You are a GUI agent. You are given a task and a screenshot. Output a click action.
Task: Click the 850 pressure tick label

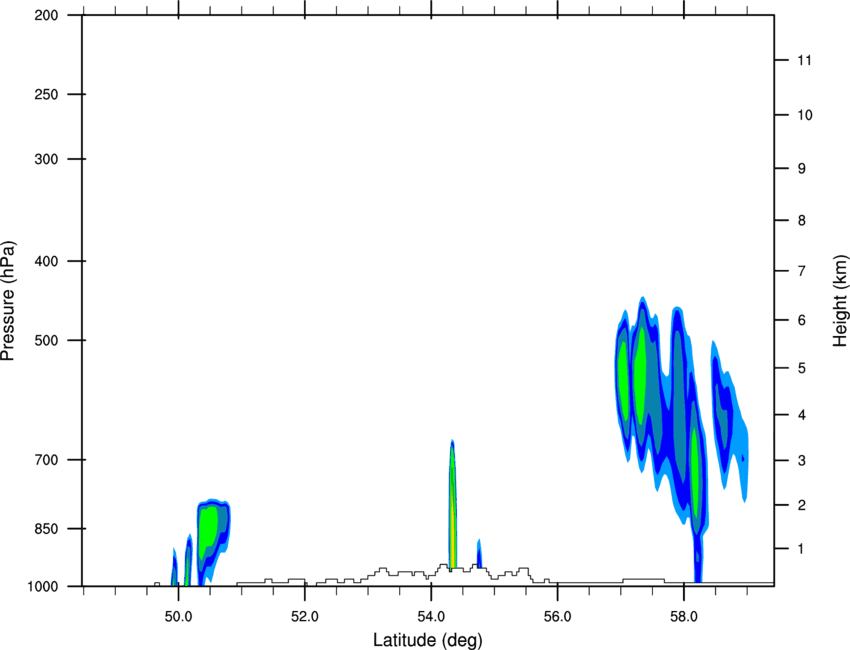[46, 529]
